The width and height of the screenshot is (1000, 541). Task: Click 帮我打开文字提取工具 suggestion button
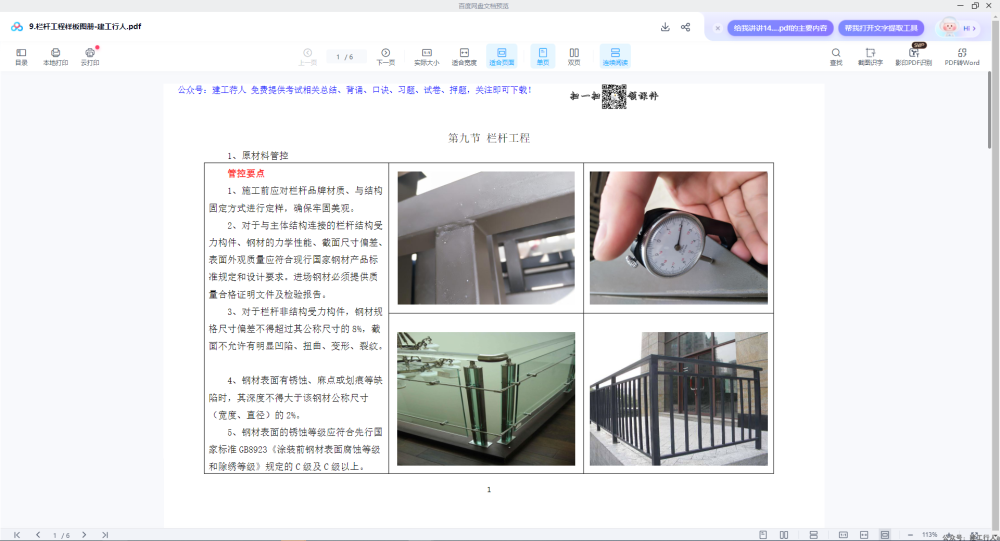tap(881, 28)
